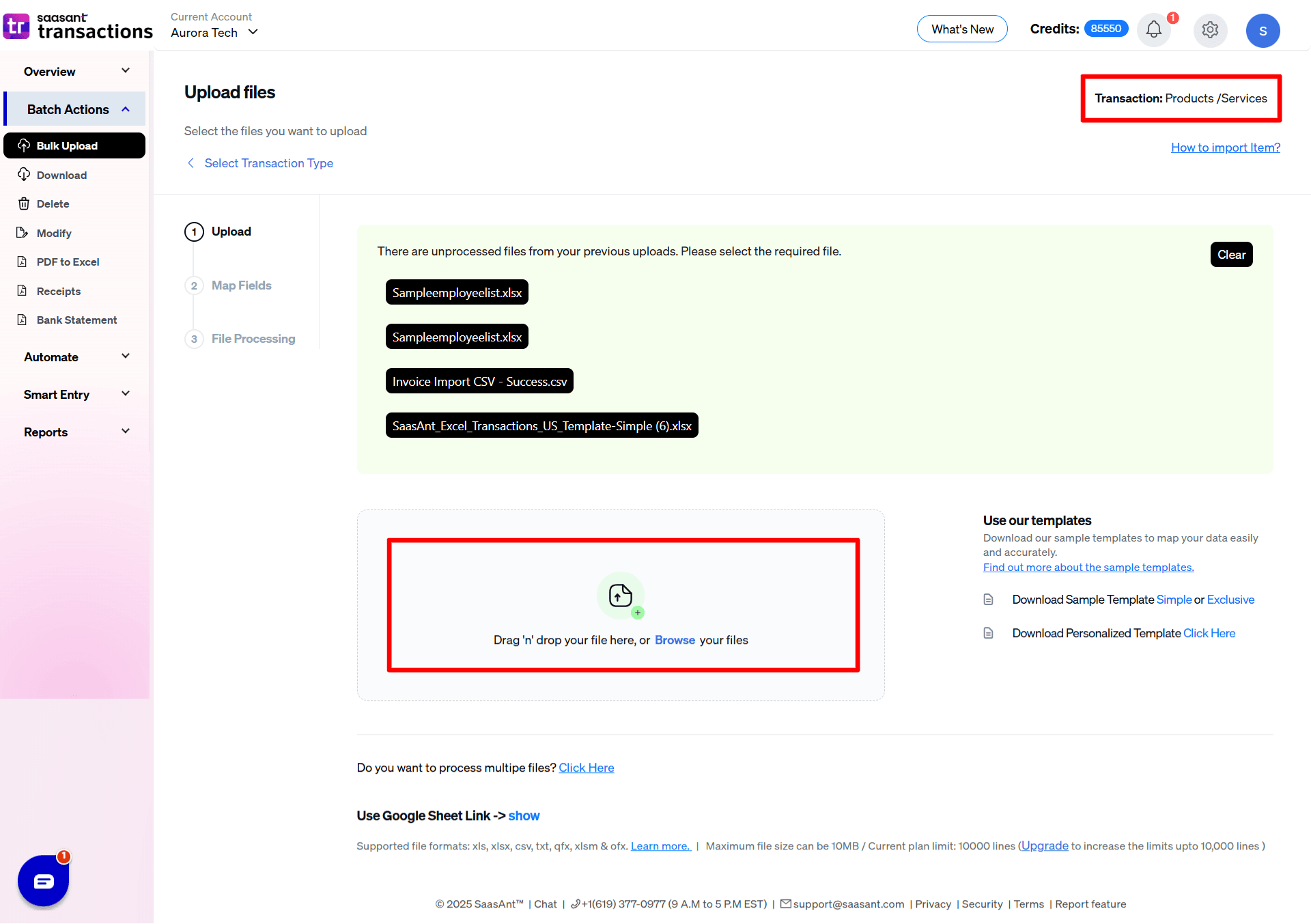Viewport: 1311px width, 924px height.
Task: Open Modify in Batch Actions menu
Action: [x=54, y=233]
